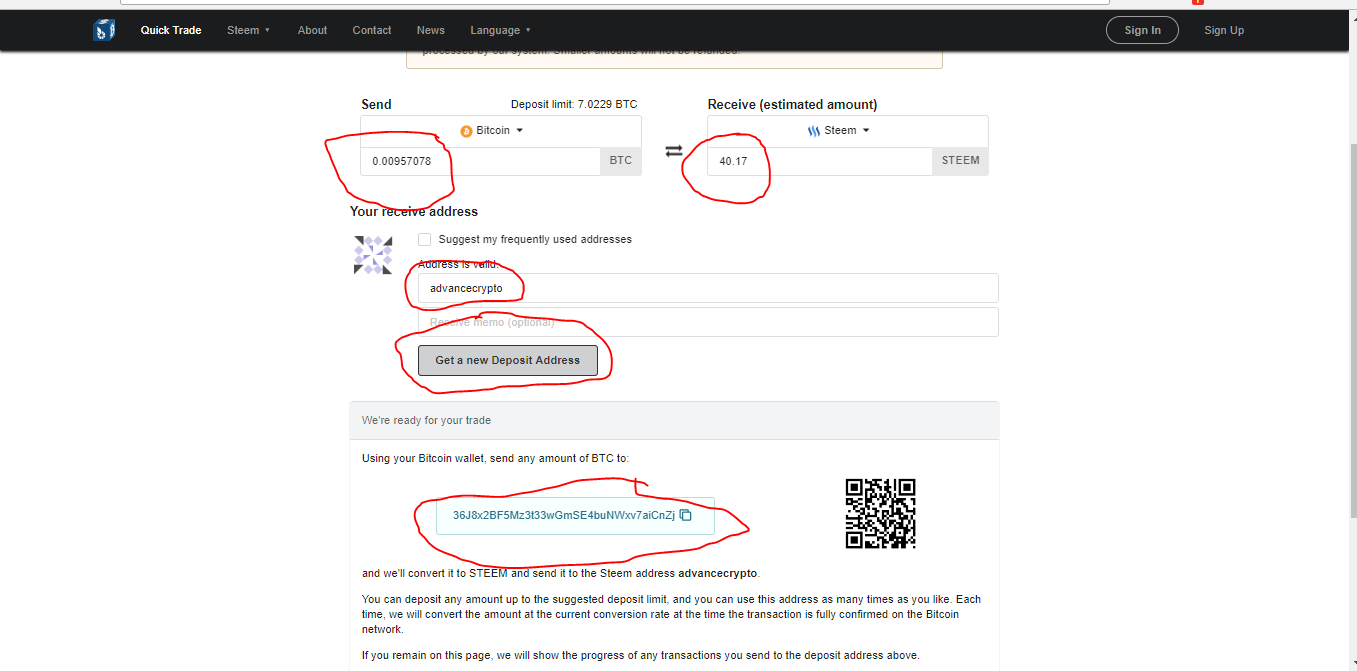The image size is (1357, 671).
Task: Click the send amount field 0.00957078
Action: coord(480,161)
